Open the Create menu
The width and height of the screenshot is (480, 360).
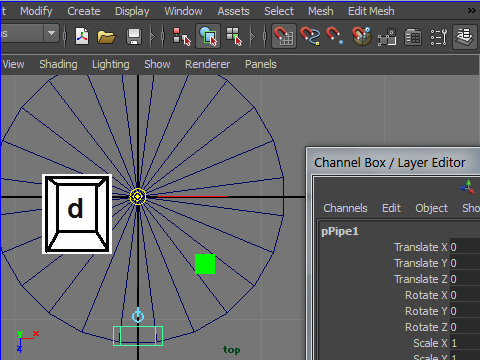coord(84,11)
